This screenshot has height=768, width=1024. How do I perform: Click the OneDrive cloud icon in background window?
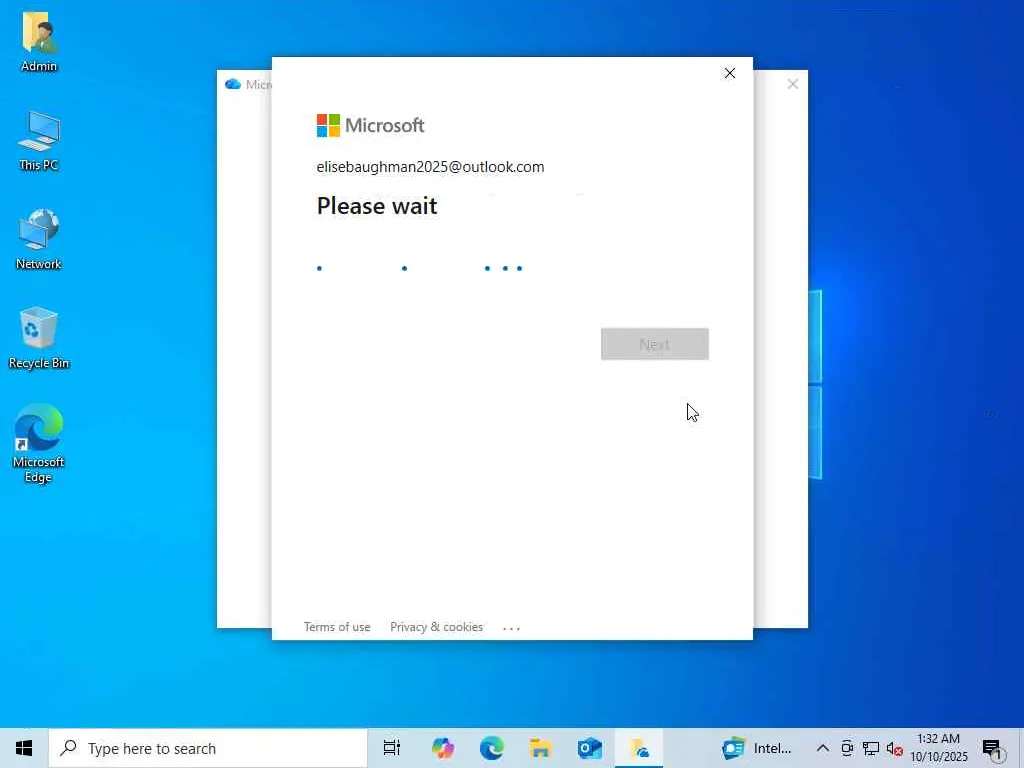point(232,84)
